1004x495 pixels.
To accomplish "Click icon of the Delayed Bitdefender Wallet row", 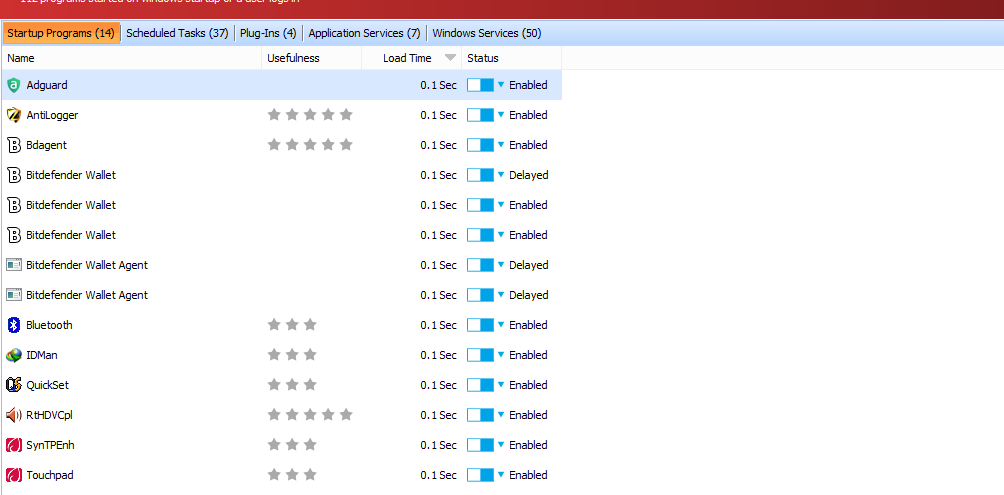I will point(13,175).
